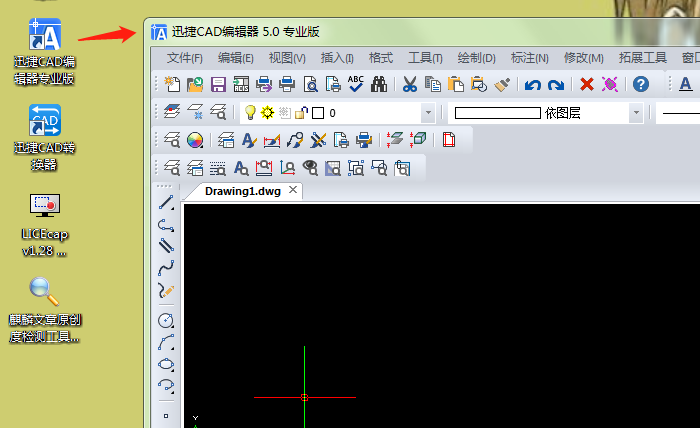Viewport: 700px width, 428px height.
Task: Select the Ellipse drawing tool
Action: point(166,364)
